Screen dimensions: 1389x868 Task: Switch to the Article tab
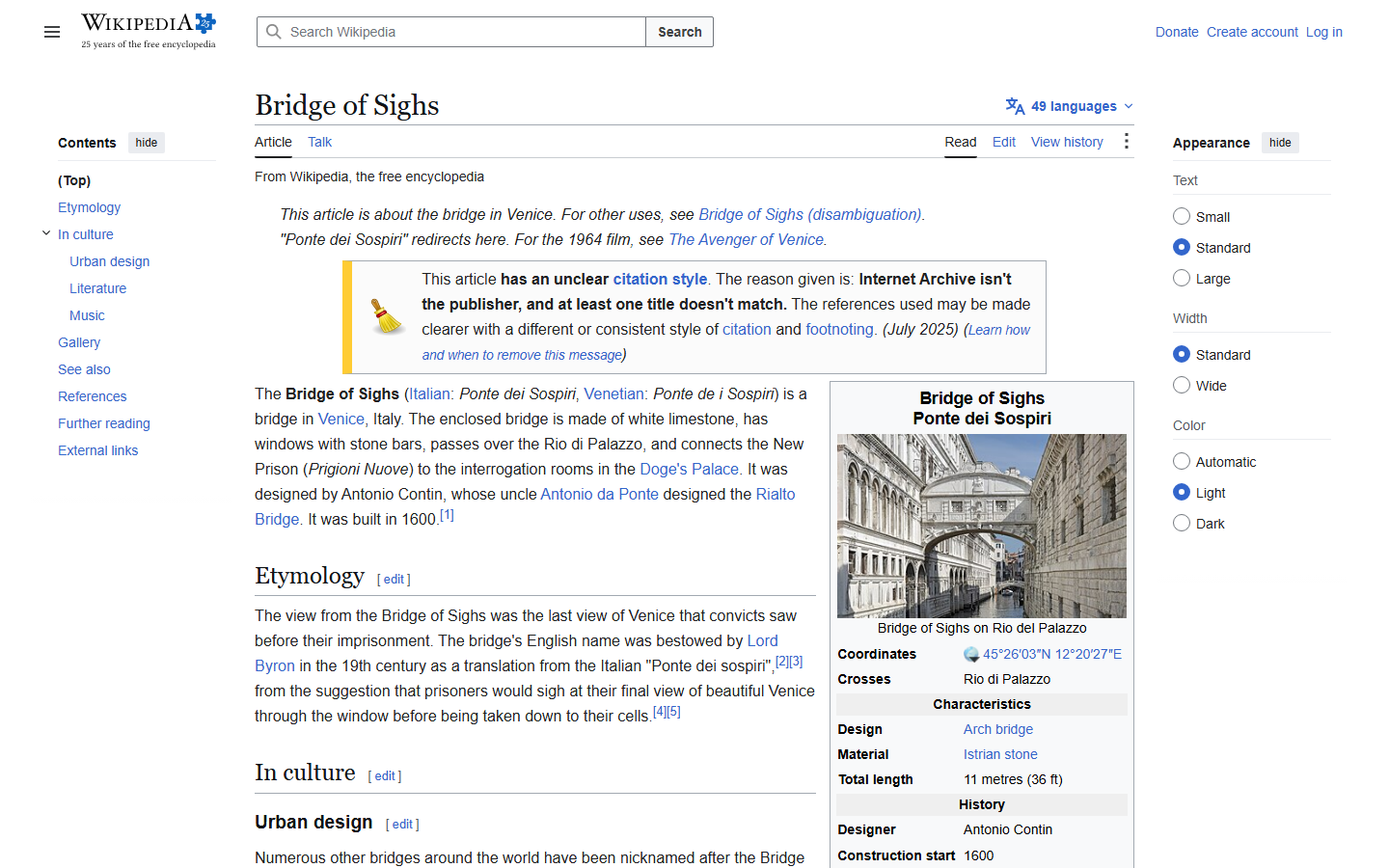[273, 142]
